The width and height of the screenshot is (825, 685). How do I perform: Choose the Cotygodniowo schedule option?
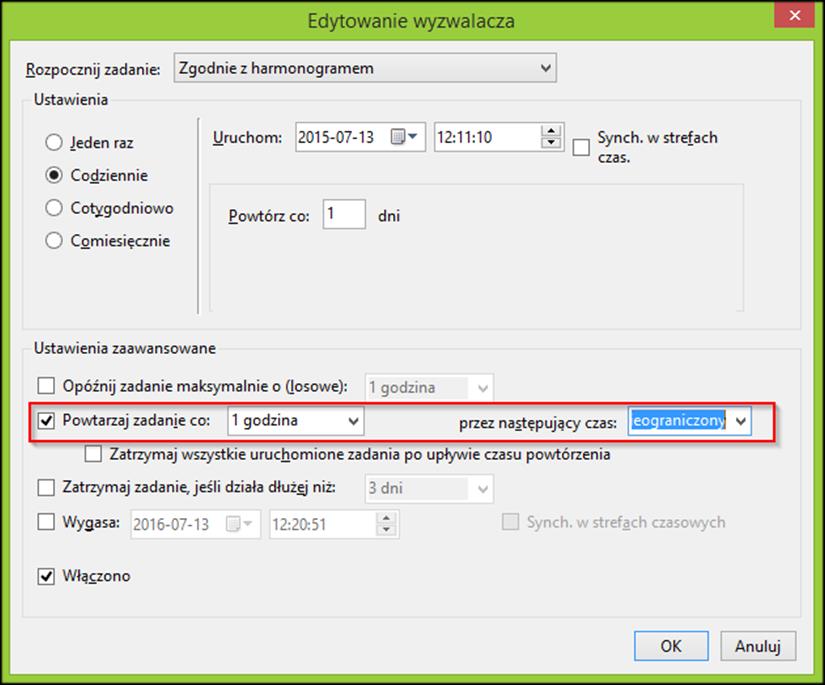(x=54, y=208)
